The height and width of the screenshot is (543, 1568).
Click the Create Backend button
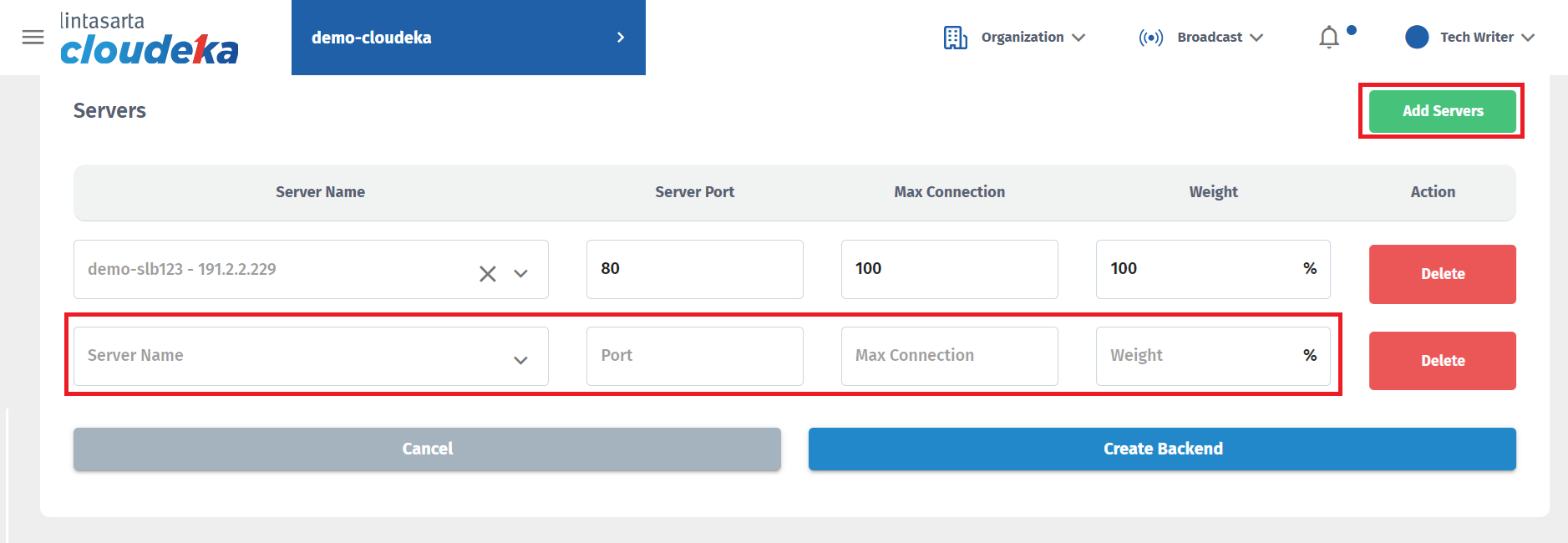pos(1161,449)
